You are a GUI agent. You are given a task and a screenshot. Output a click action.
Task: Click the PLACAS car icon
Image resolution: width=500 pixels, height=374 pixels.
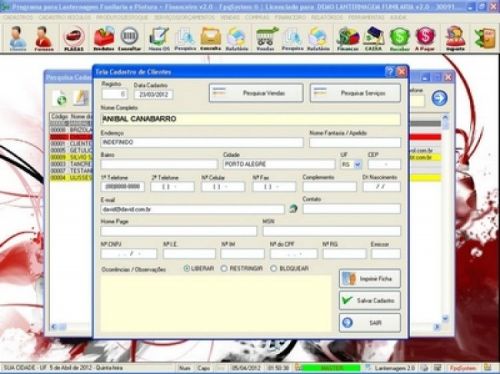(x=74, y=38)
